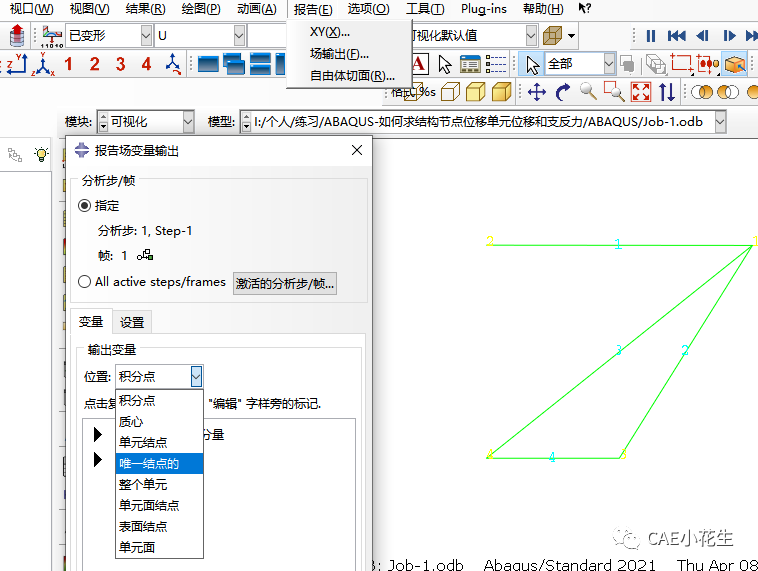
Task: Collapse the 位置 积分点 dropdown arrow
Action: [196, 376]
